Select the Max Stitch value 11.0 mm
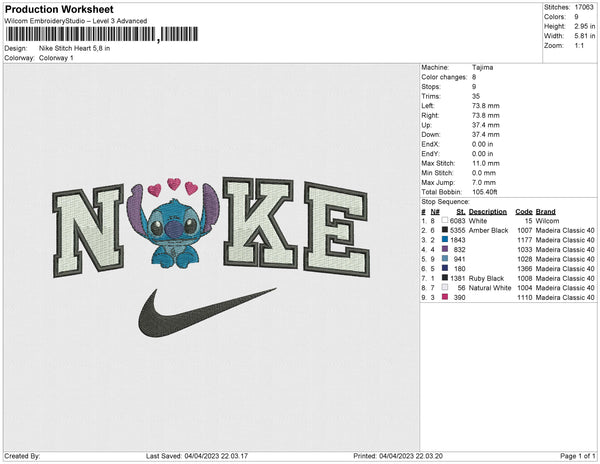 [486, 163]
